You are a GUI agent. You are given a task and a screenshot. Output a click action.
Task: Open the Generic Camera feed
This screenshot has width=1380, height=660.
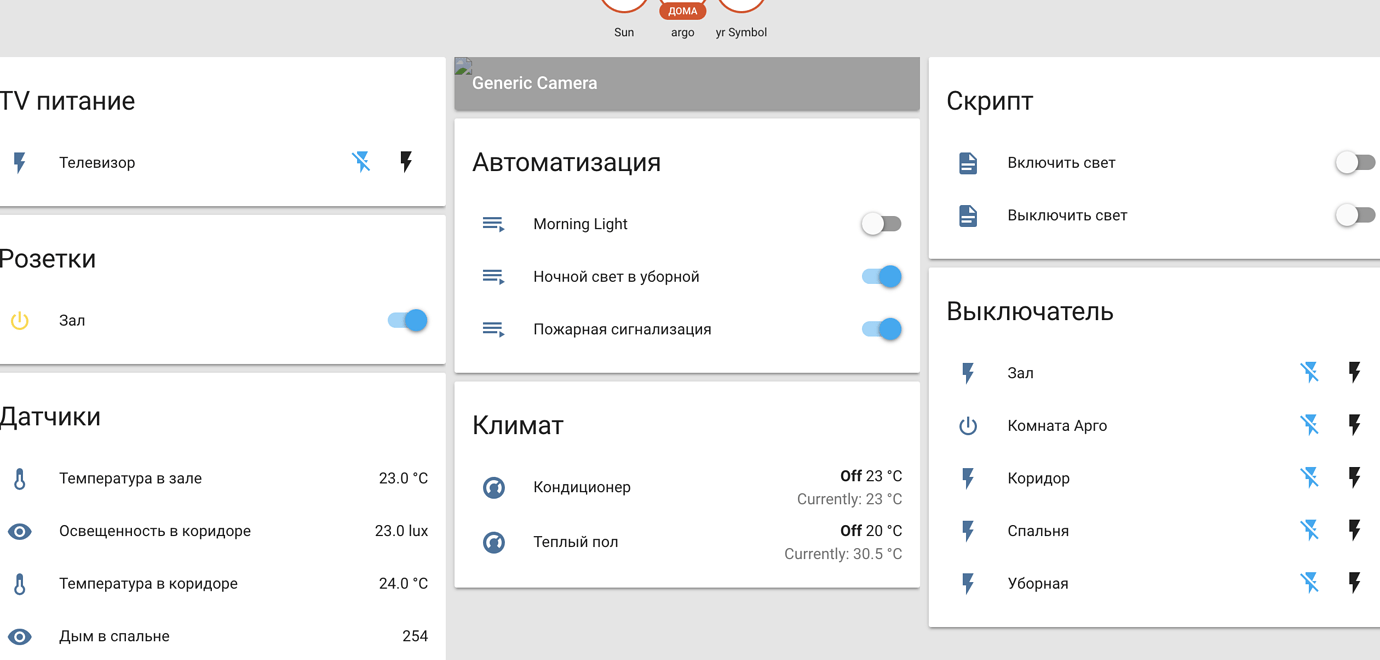point(686,84)
